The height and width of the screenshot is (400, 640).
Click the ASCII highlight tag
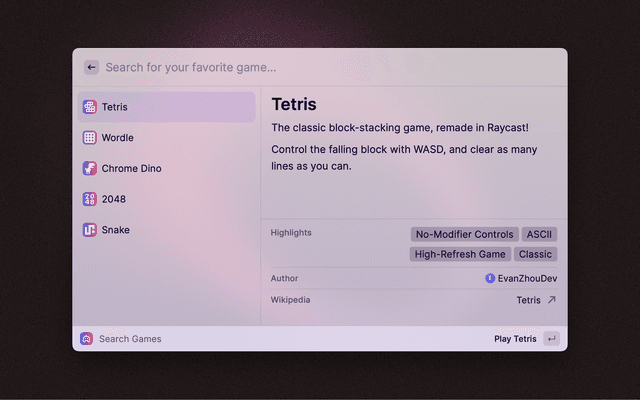tap(539, 234)
